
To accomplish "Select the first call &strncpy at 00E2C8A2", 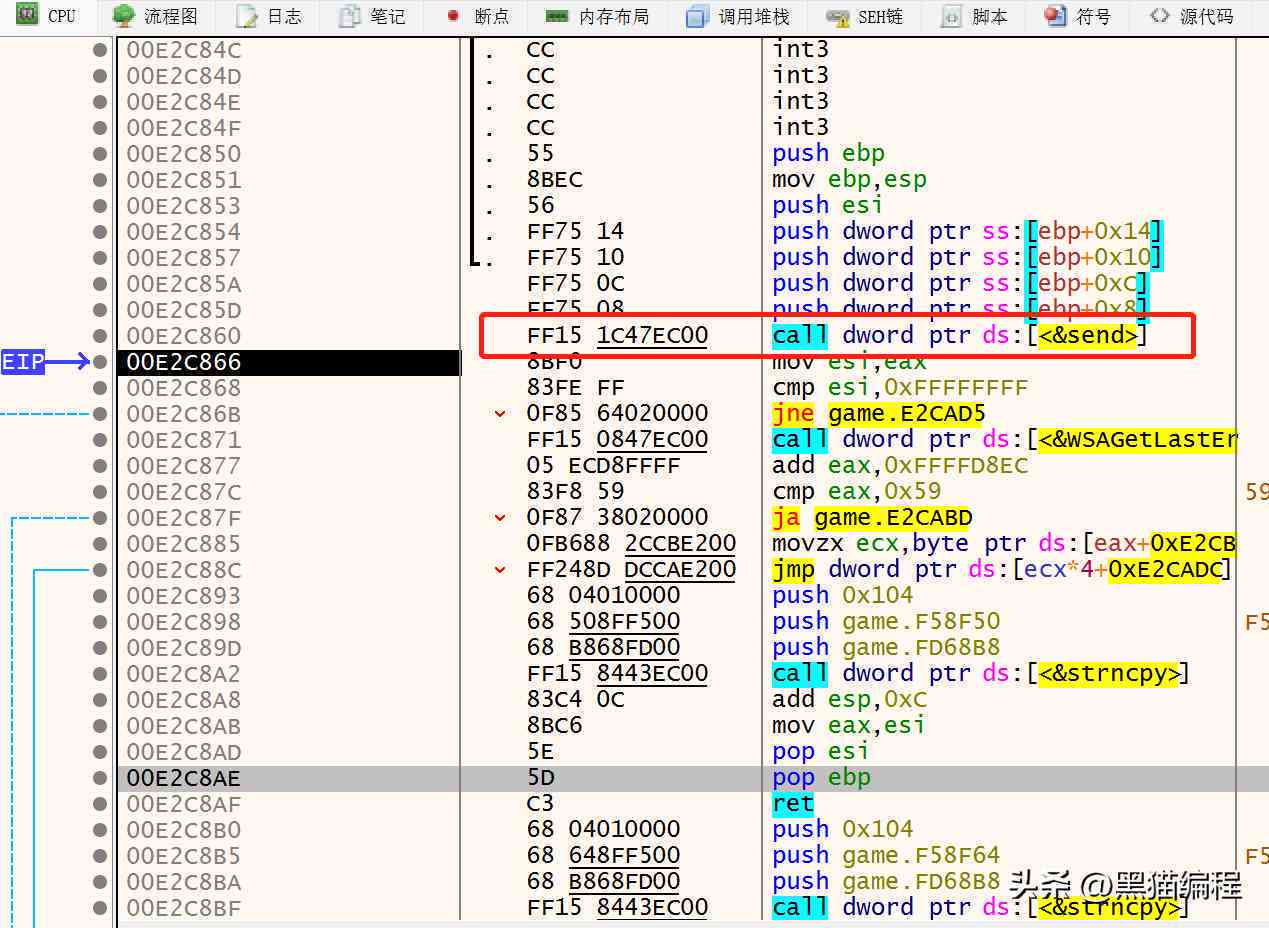I will pyautogui.click(x=980, y=674).
